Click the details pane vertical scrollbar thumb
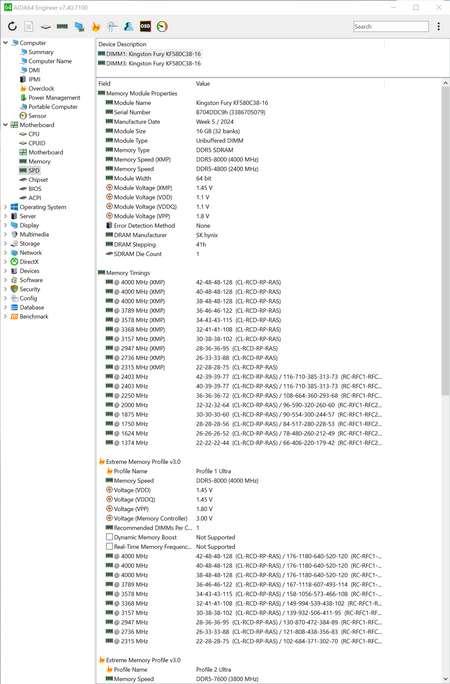 pos(445,242)
